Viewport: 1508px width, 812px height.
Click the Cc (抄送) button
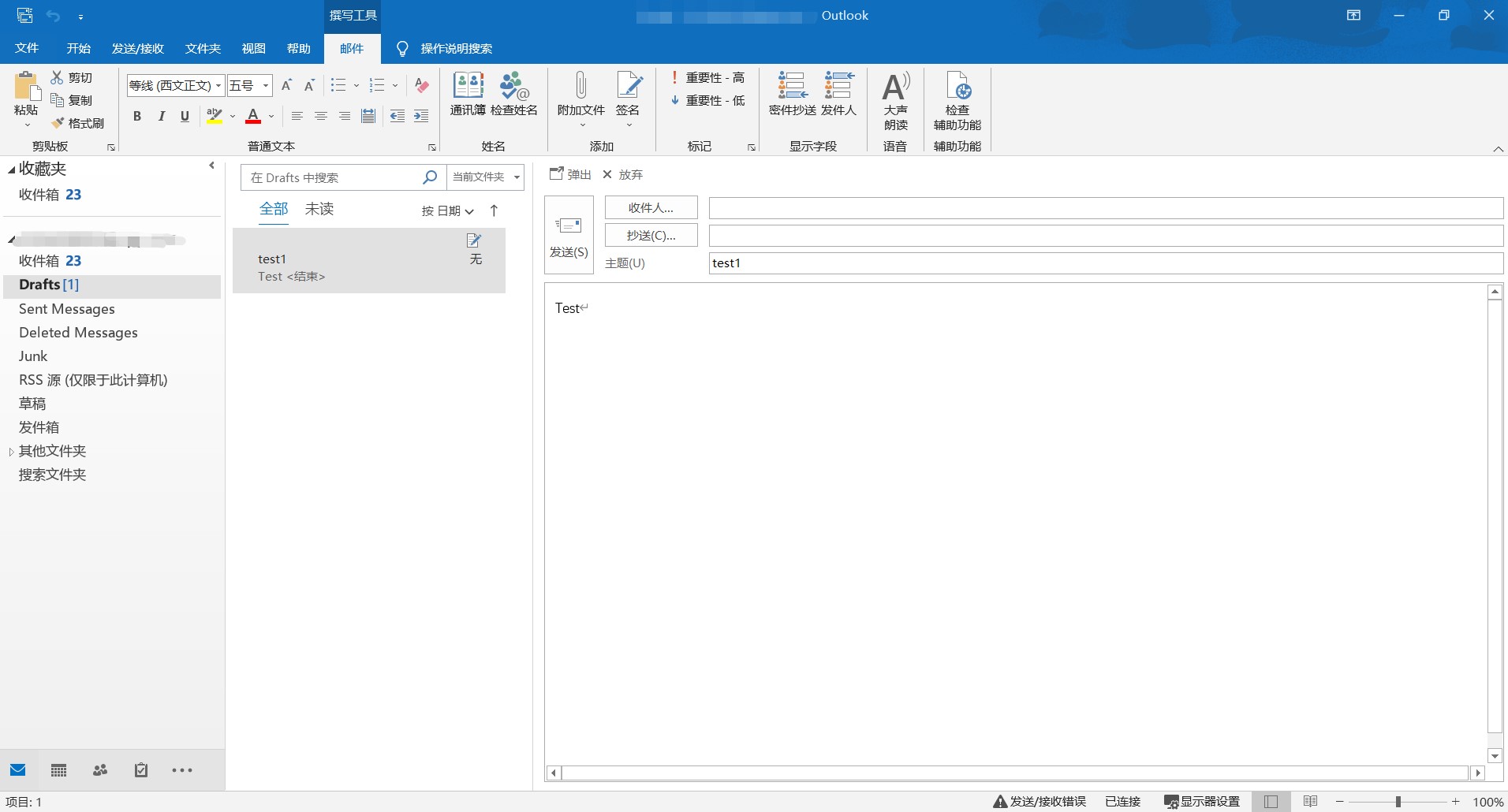(x=651, y=235)
